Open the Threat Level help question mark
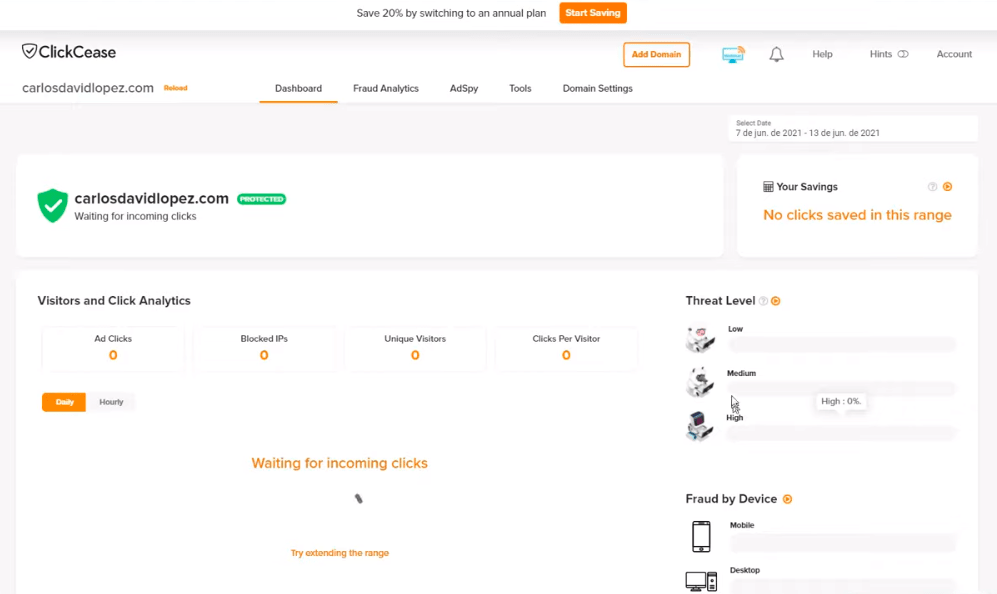Screen dimensions: 997x594 tap(763, 301)
